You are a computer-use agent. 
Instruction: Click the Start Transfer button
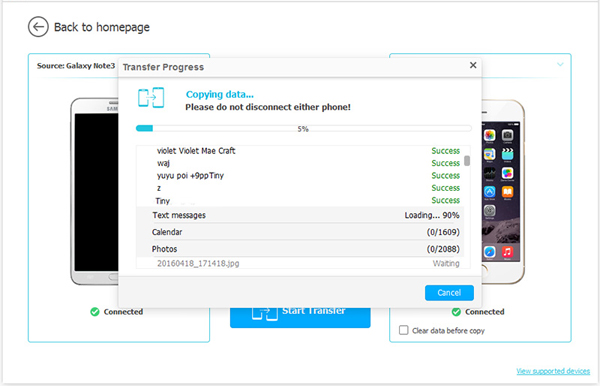[x=300, y=317]
